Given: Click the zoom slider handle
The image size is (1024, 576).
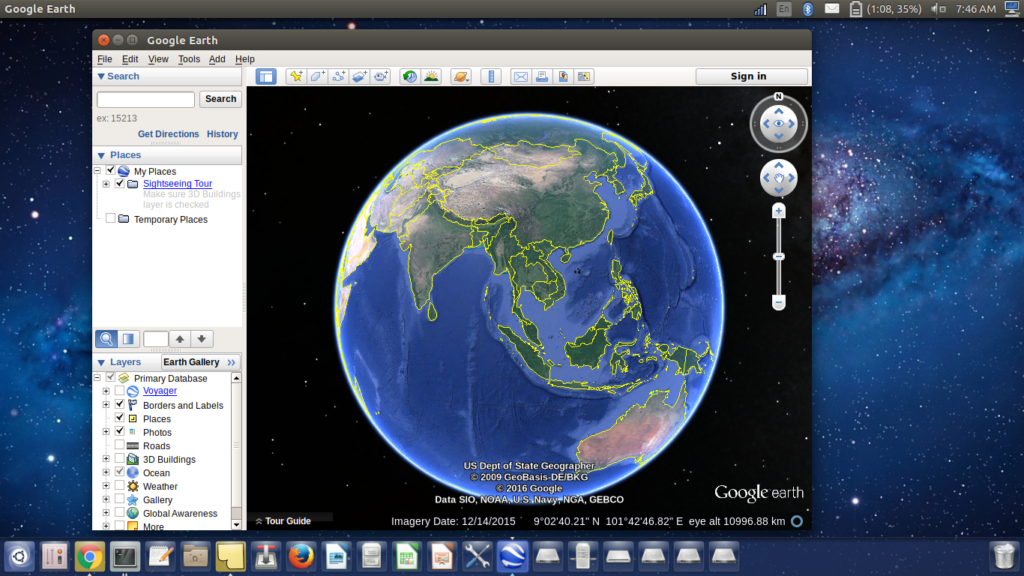Looking at the screenshot, I should coord(779,257).
